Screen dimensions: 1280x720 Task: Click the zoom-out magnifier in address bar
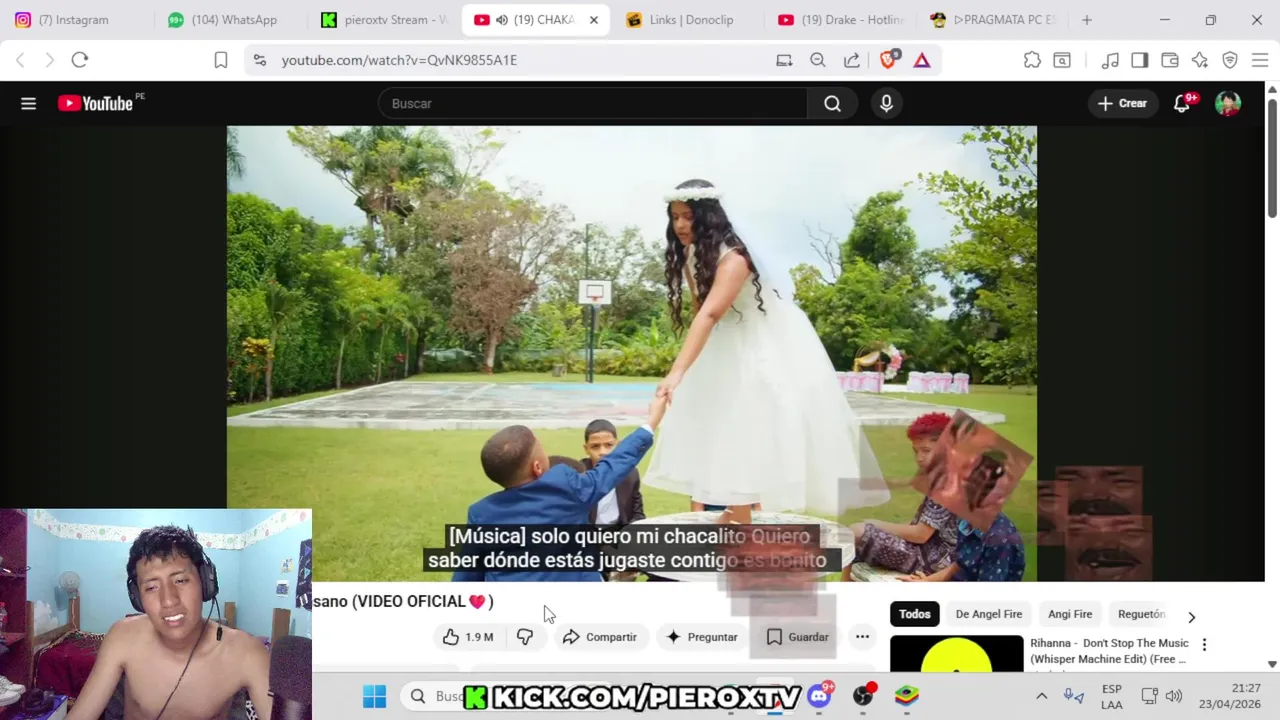(x=818, y=60)
